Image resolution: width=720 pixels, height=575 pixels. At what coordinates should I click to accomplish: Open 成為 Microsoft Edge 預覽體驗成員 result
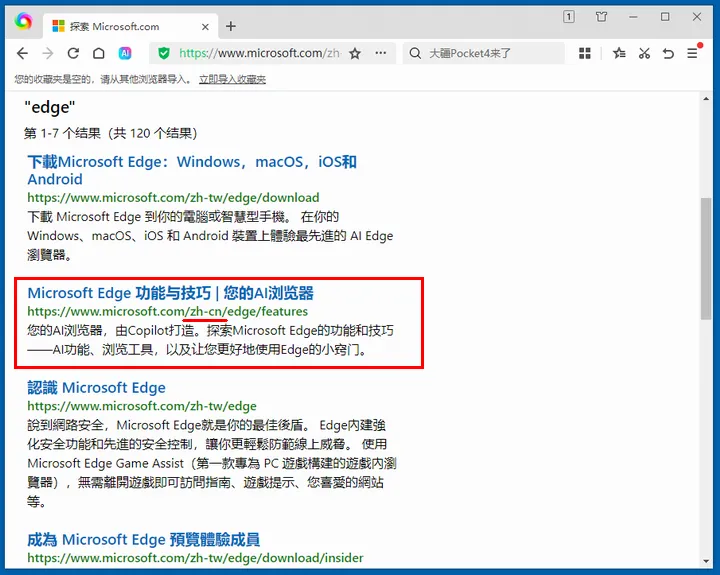pyautogui.click(x=143, y=539)
